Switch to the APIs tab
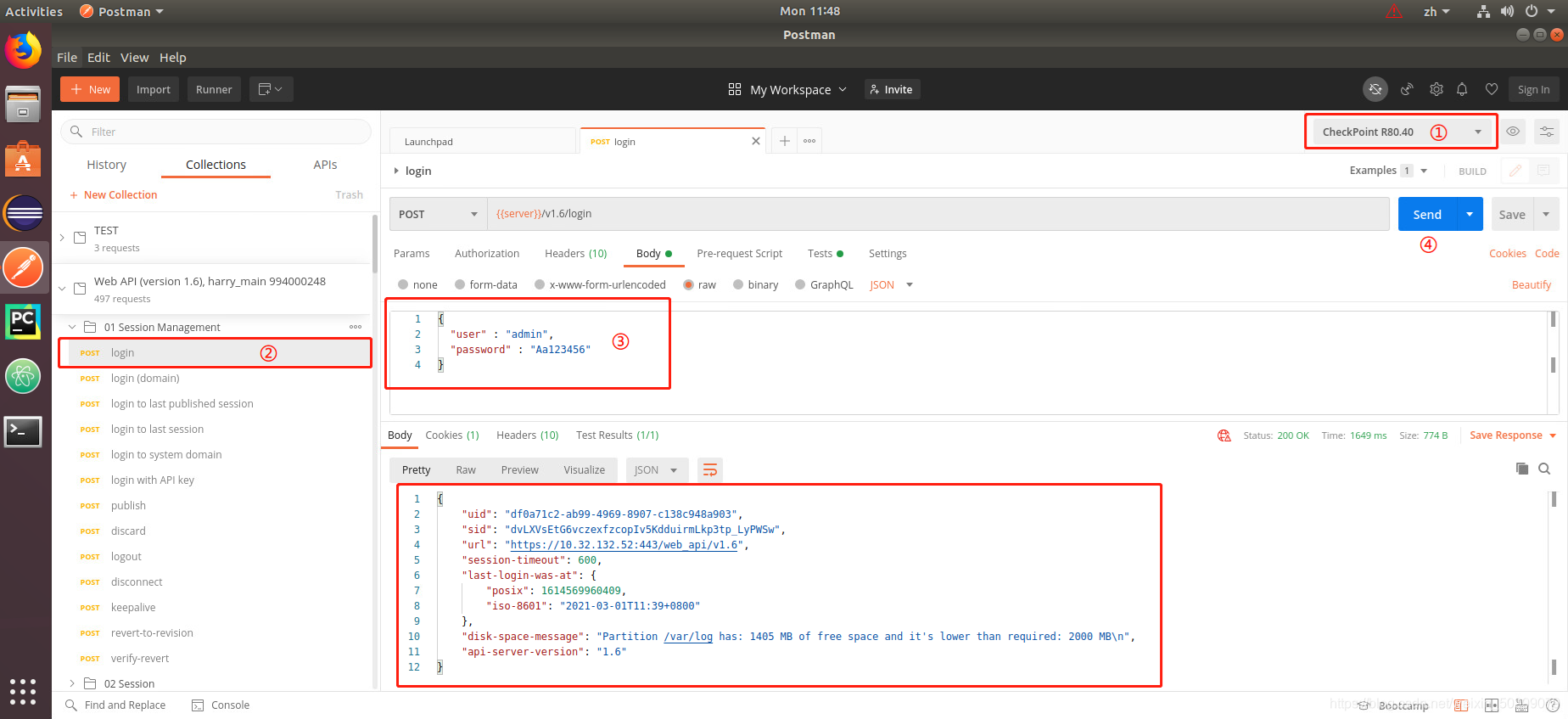Screen dimensions: 1568x719 pyautogui.click(x=325, y=165)
